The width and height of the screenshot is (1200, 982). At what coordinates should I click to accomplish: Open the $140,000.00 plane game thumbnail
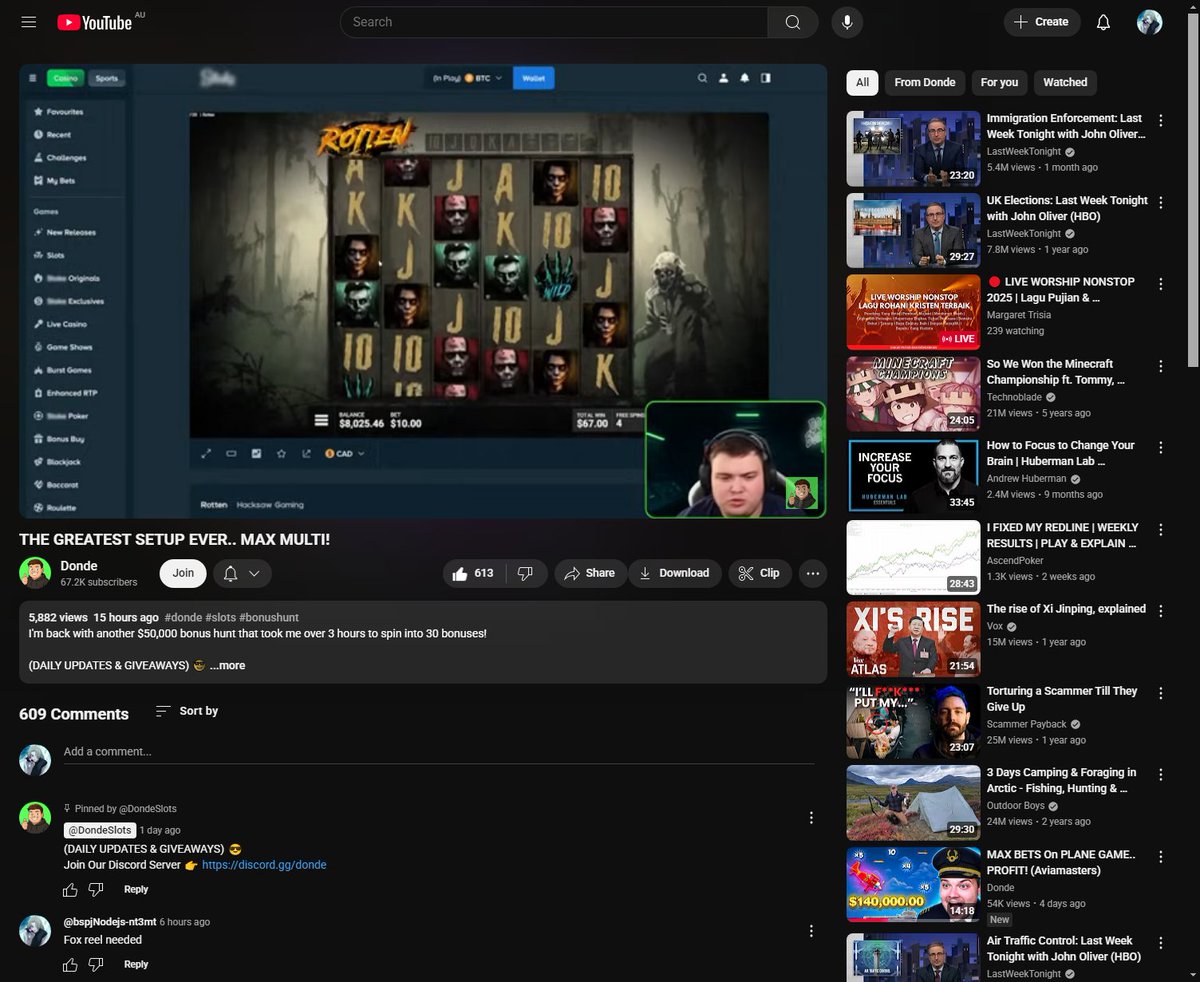click(x=913, y=884)
